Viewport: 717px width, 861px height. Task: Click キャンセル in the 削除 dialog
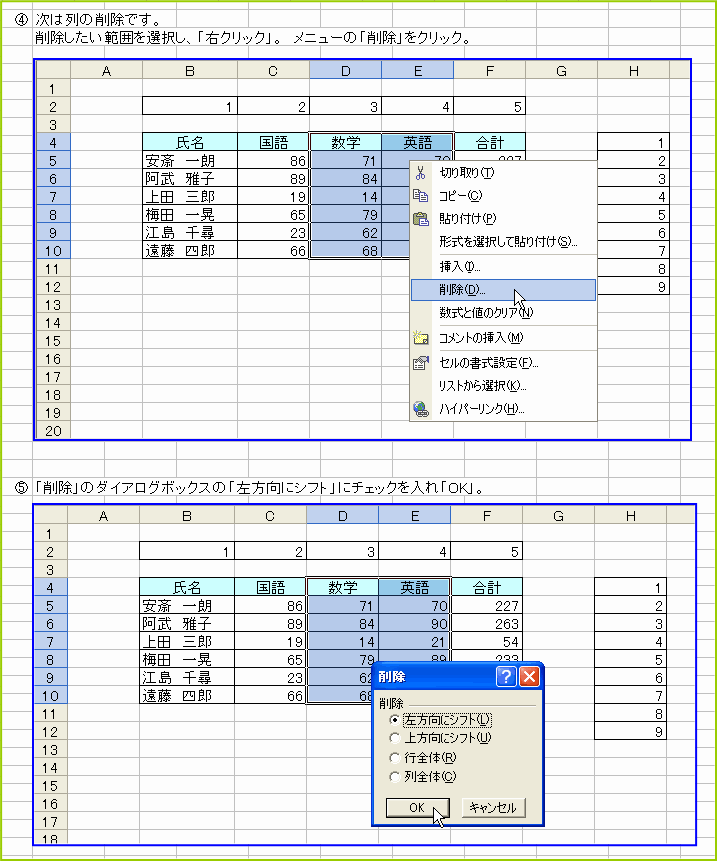click(493, 807)
